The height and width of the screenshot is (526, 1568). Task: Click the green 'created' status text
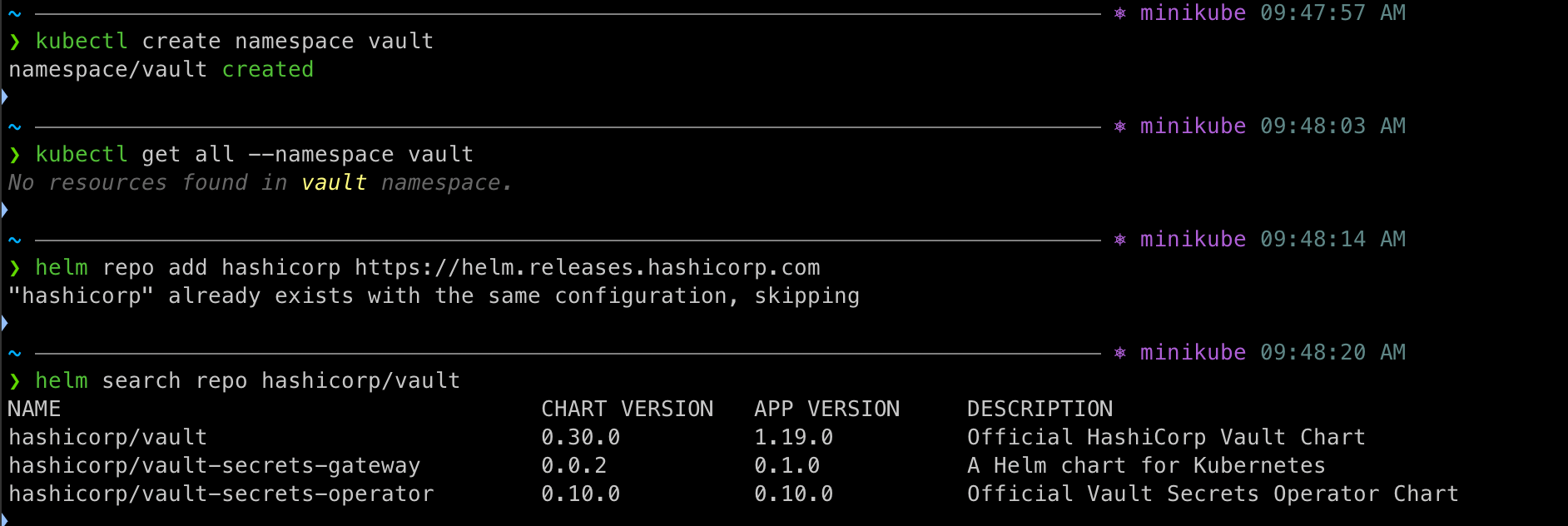268,70
